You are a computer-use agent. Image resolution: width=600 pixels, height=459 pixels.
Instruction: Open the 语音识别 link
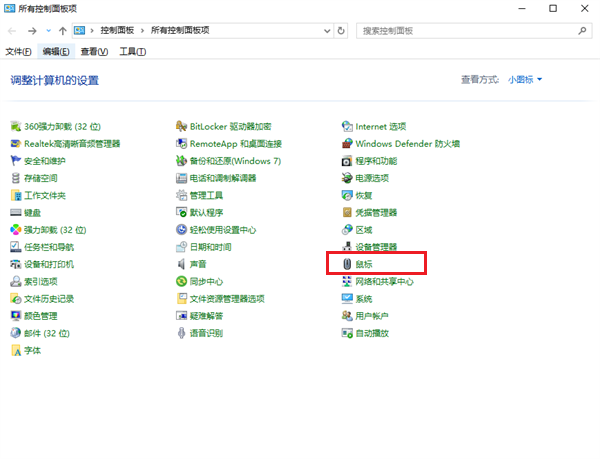coord(206,333)
